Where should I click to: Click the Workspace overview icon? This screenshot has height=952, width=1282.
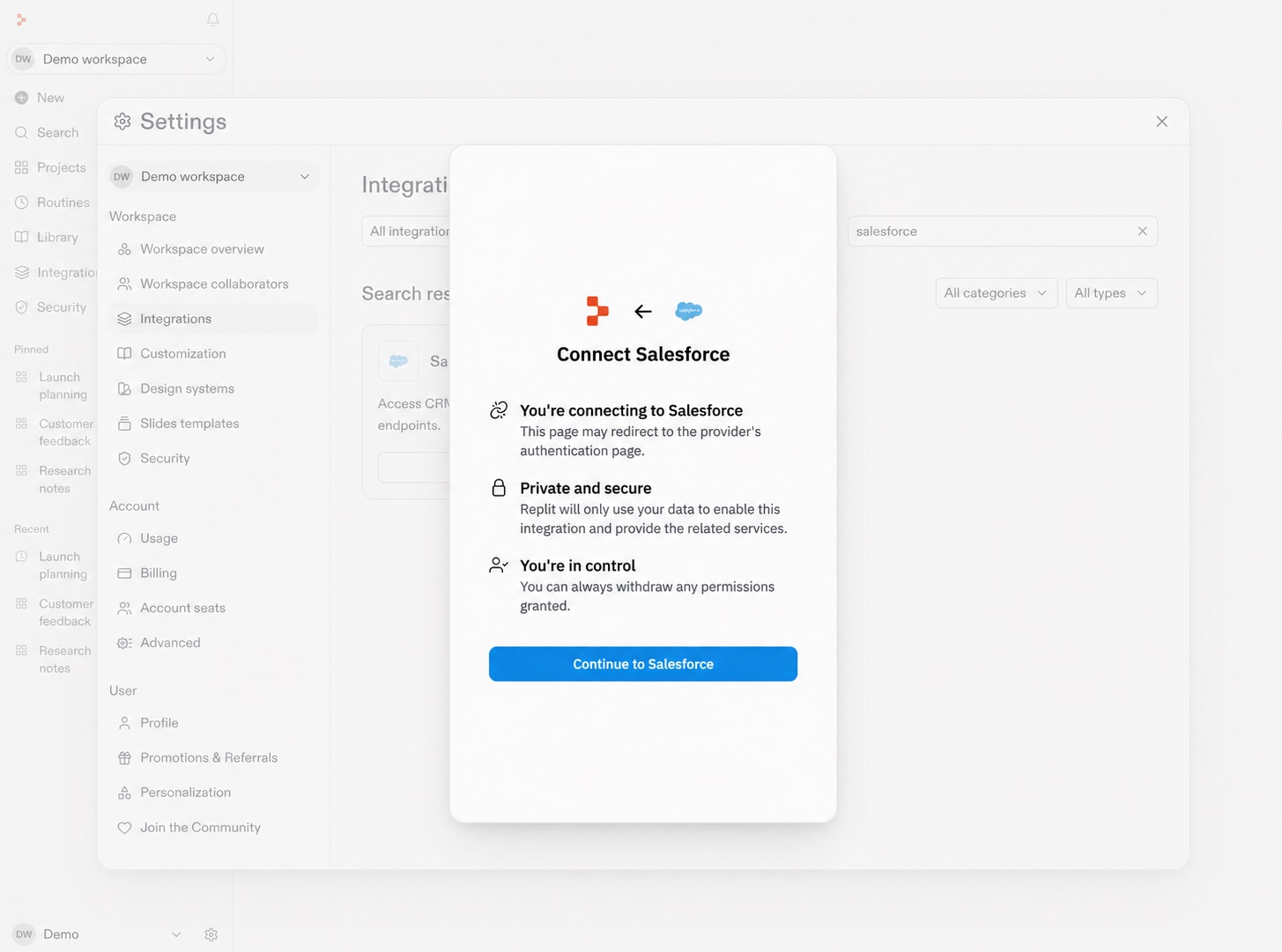click(x=124, y=249)
